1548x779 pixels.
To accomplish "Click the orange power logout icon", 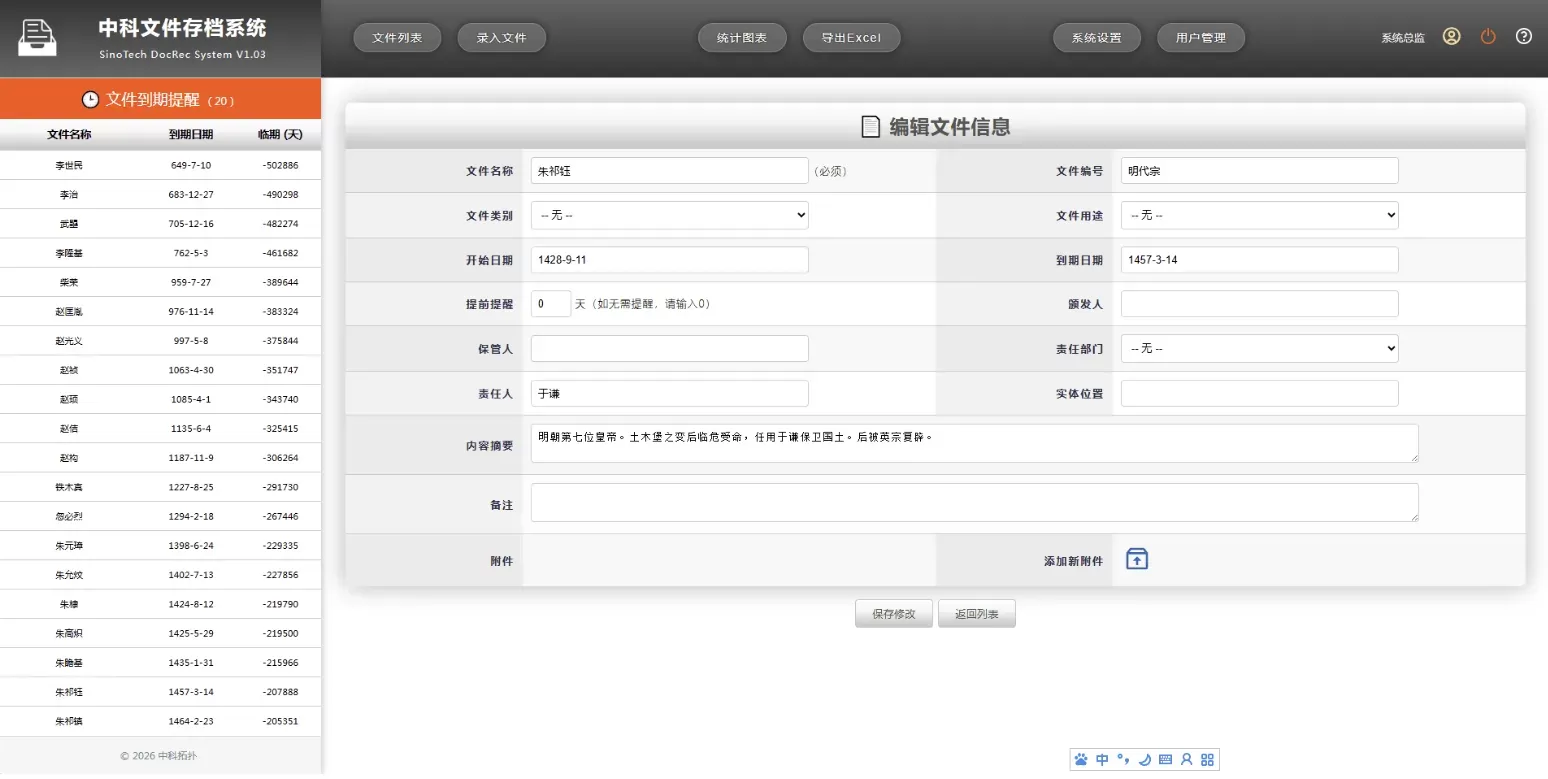I will pyautogui.click(x=1488, y=37).
